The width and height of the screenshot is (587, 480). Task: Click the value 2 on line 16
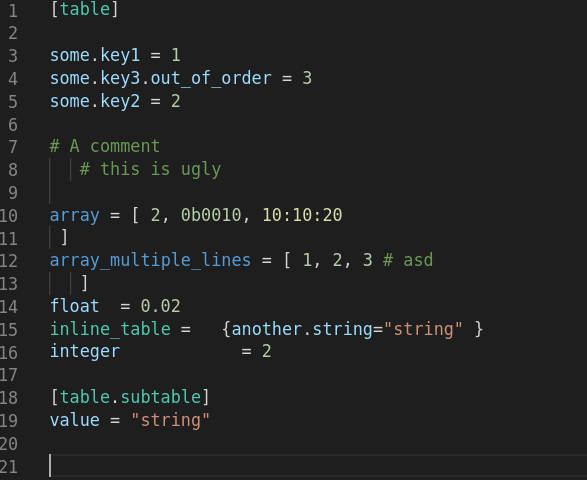pos(267,352)
